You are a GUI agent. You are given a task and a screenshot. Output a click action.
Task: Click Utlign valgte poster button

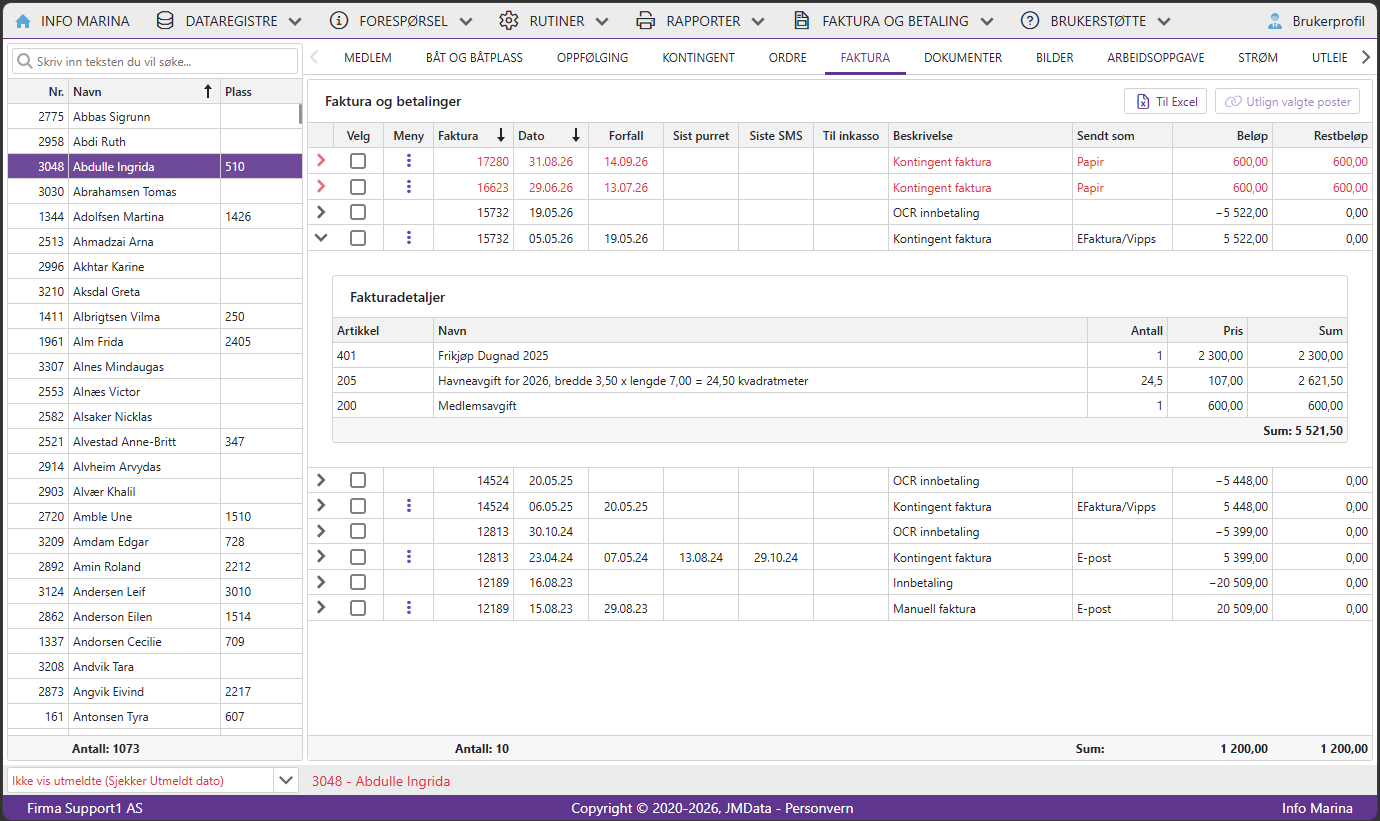tap(1288, 102)
